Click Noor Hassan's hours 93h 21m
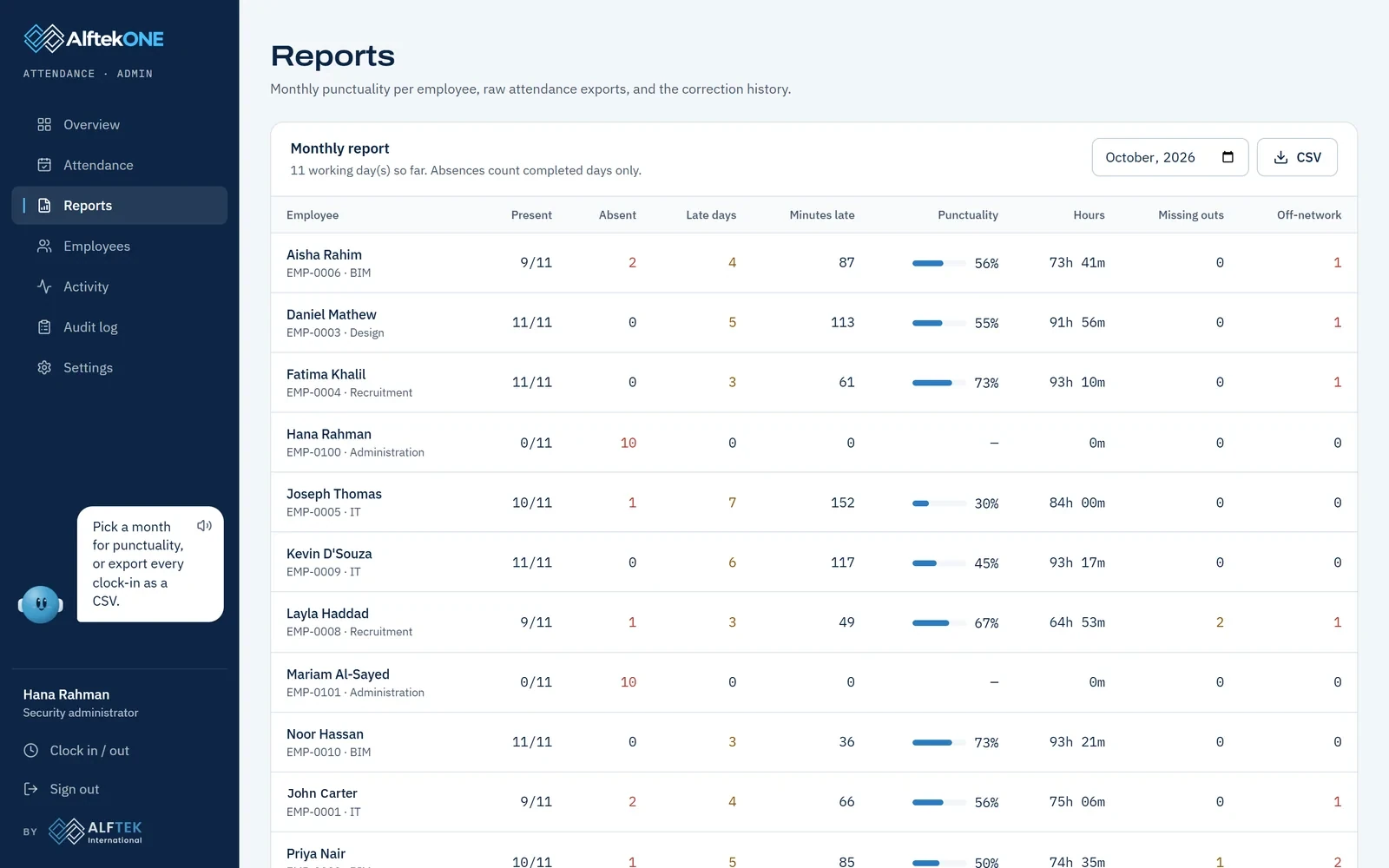 [x=1077, y=742]
